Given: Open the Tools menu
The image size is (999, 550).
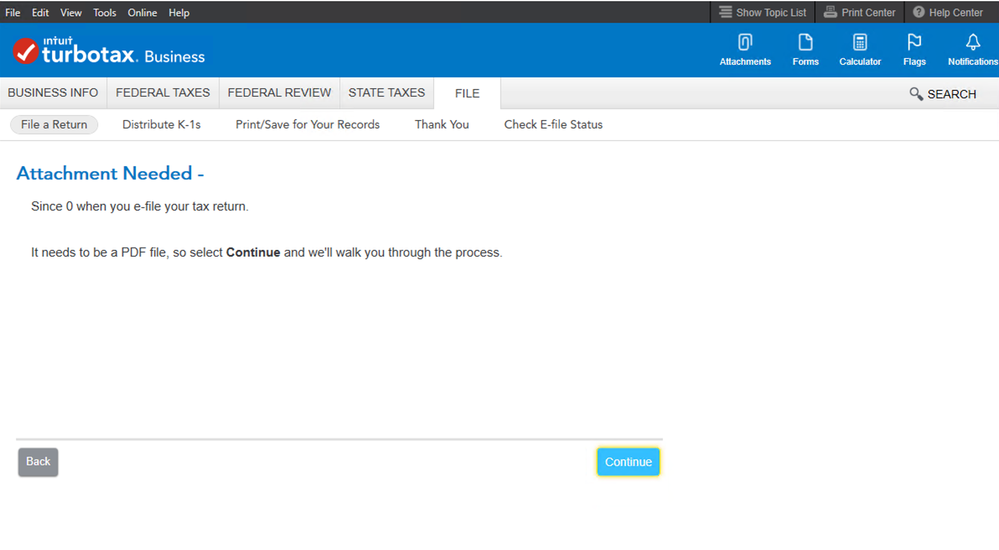Looking at the screenshot, I should [x=104, y=13].
